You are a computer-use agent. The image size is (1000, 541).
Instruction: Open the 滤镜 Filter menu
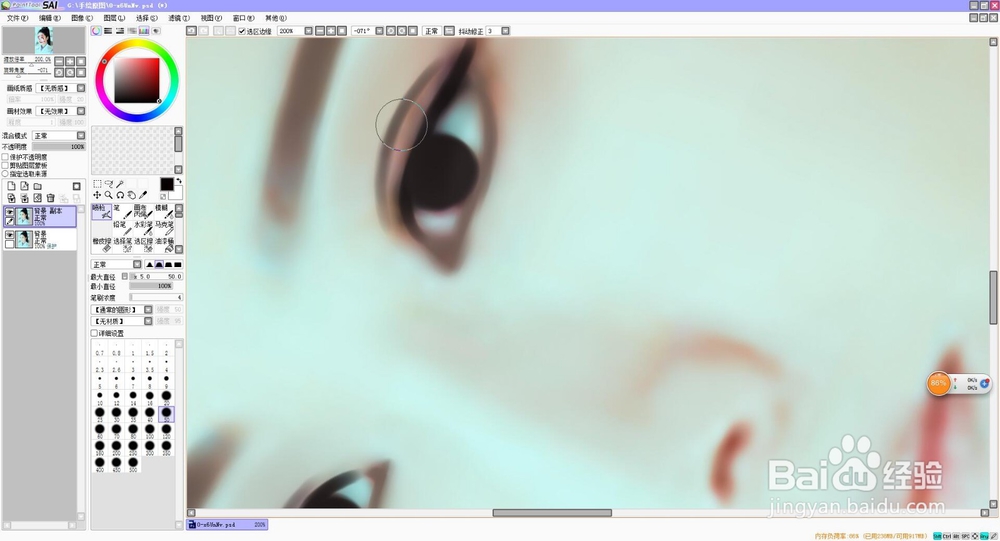179,18
